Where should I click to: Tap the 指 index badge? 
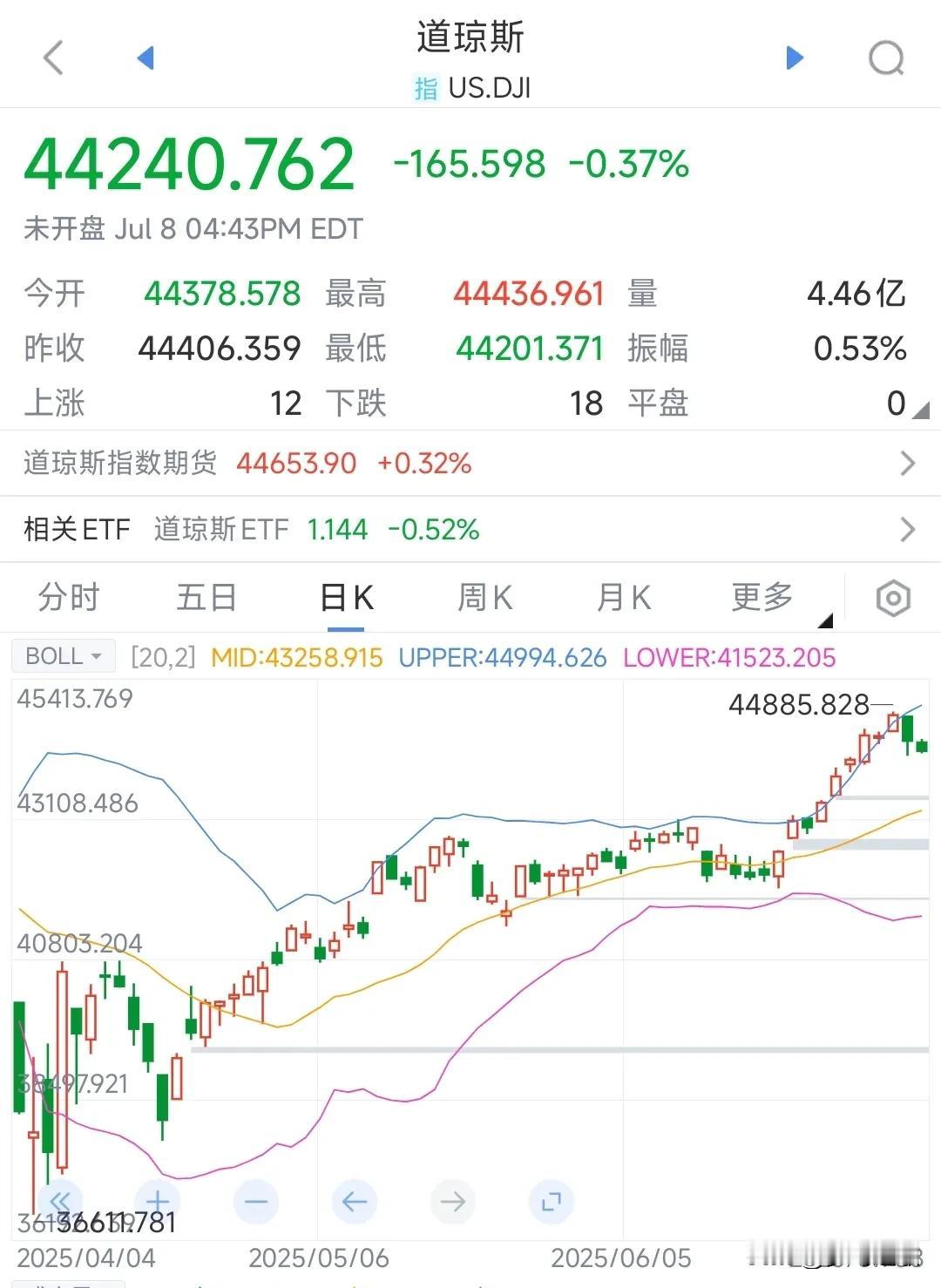[426, 89]
